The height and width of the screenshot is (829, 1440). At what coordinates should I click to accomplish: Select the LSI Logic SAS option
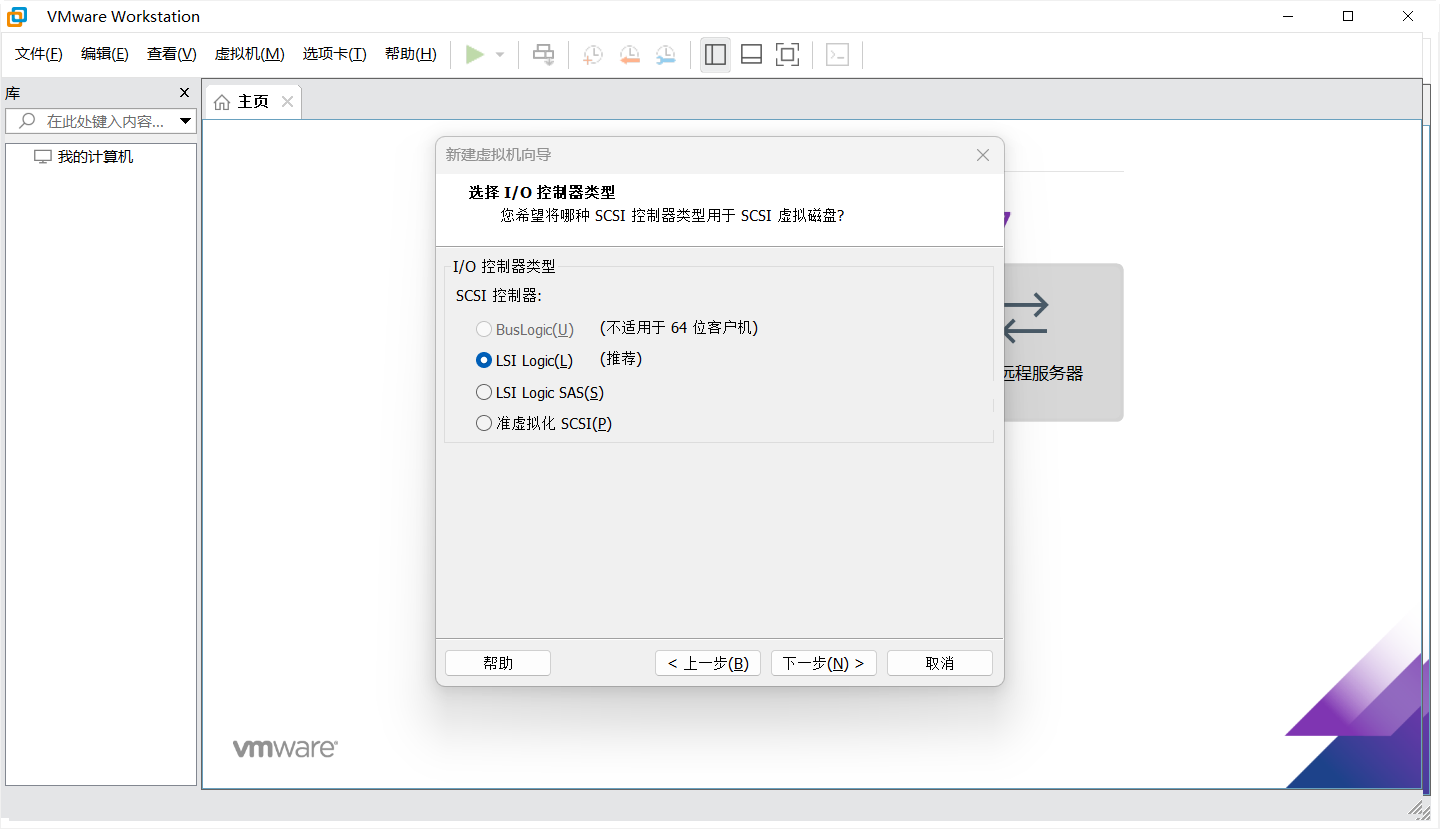point(484,392)
